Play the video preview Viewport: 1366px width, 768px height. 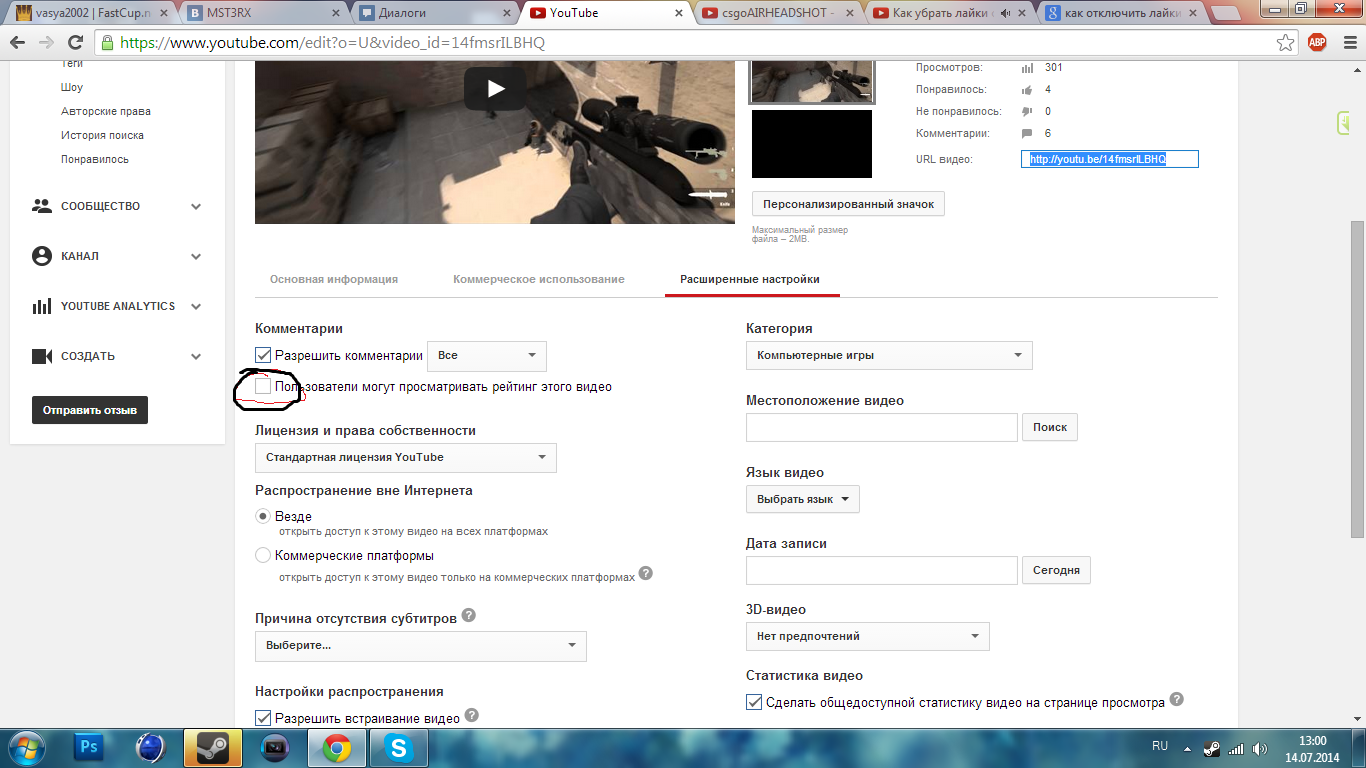pyautogui.click(x=495, y=89)
